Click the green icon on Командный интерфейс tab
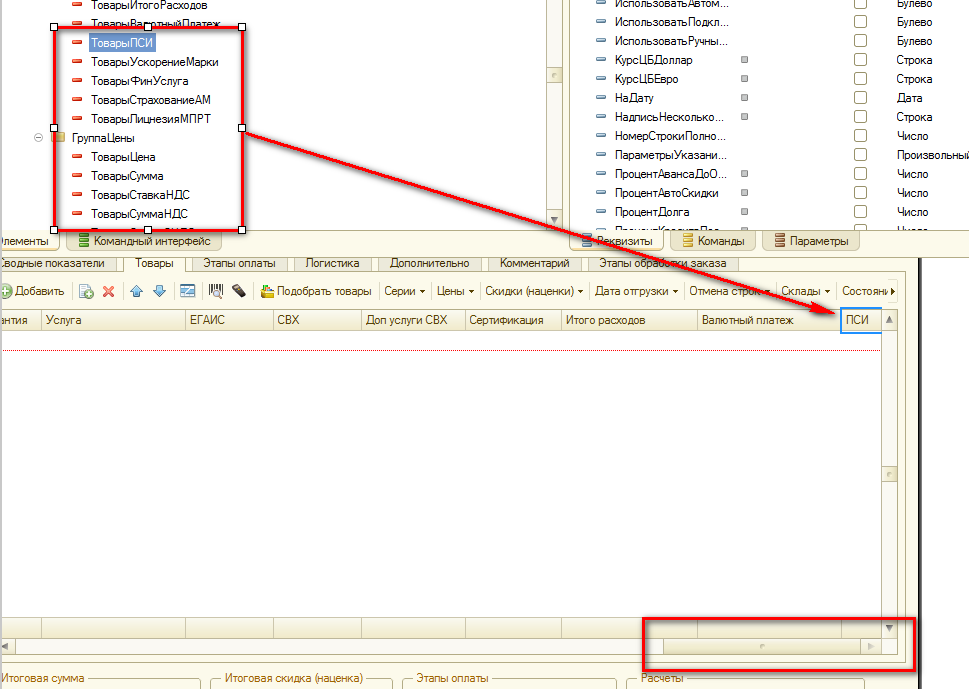 click(83, 240)
